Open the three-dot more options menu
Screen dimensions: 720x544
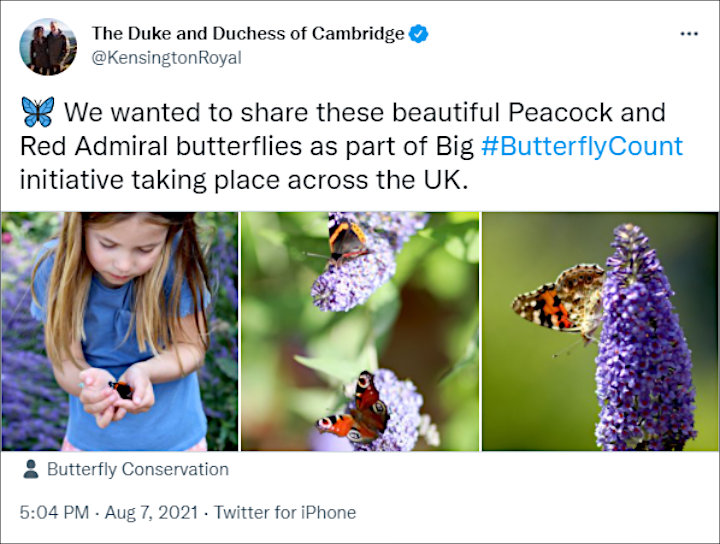689,34
